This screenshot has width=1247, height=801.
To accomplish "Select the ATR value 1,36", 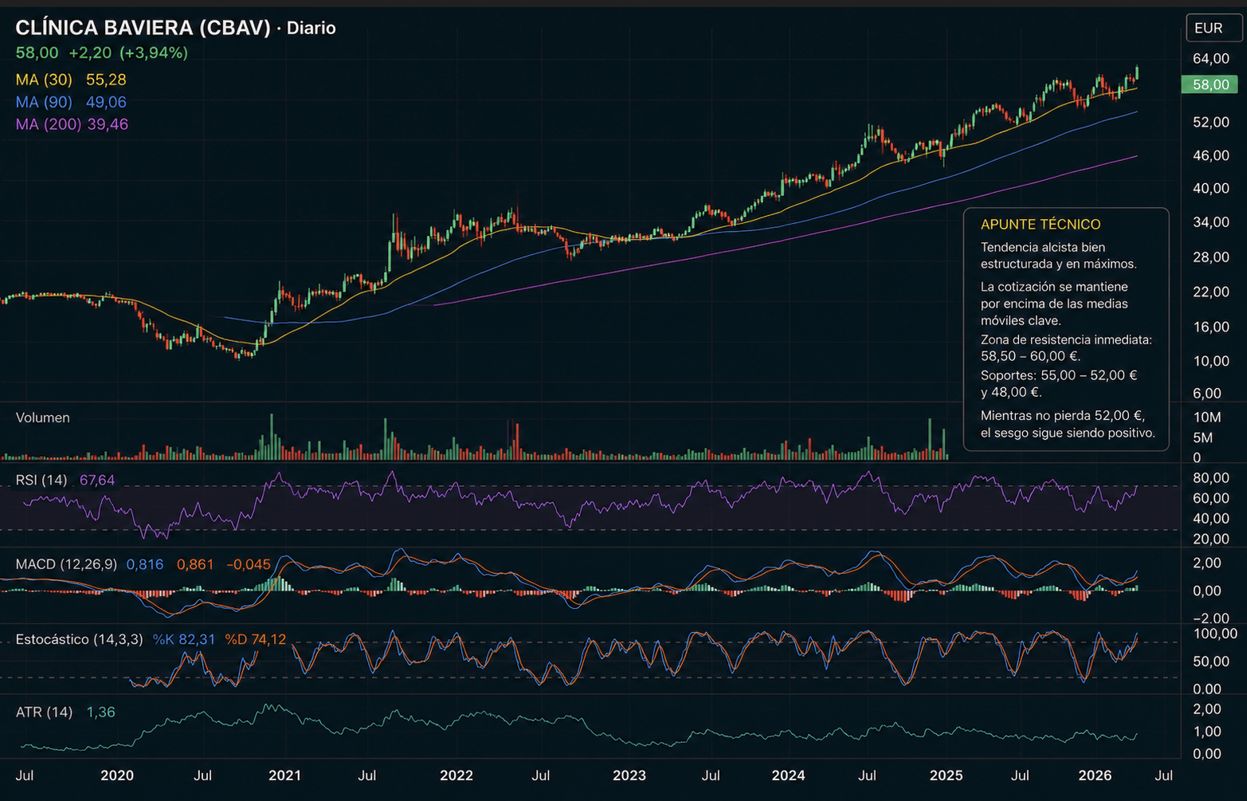I will pos(100,712).
